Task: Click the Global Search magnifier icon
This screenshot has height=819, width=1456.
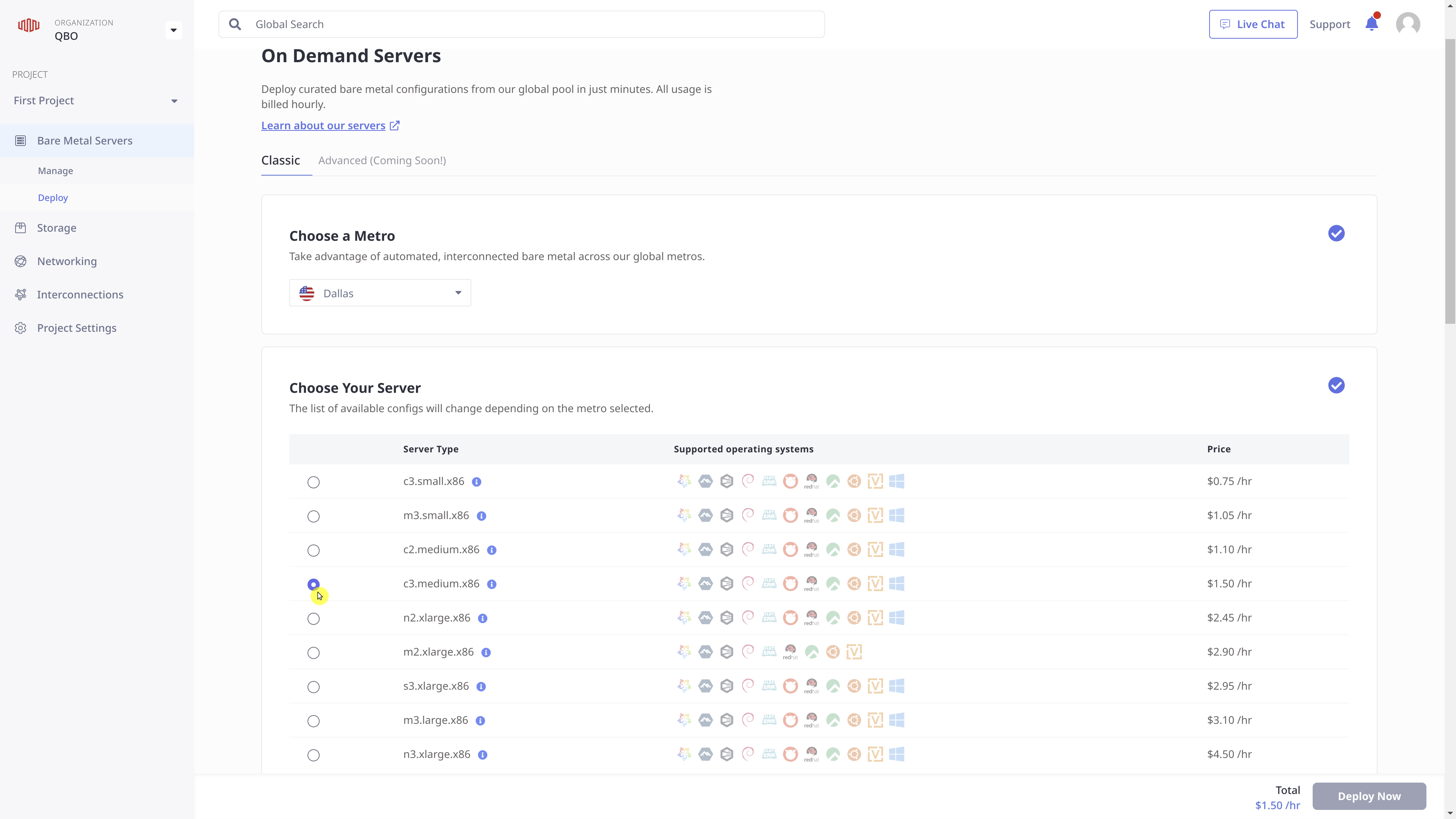Action: [x=235, y=24]
